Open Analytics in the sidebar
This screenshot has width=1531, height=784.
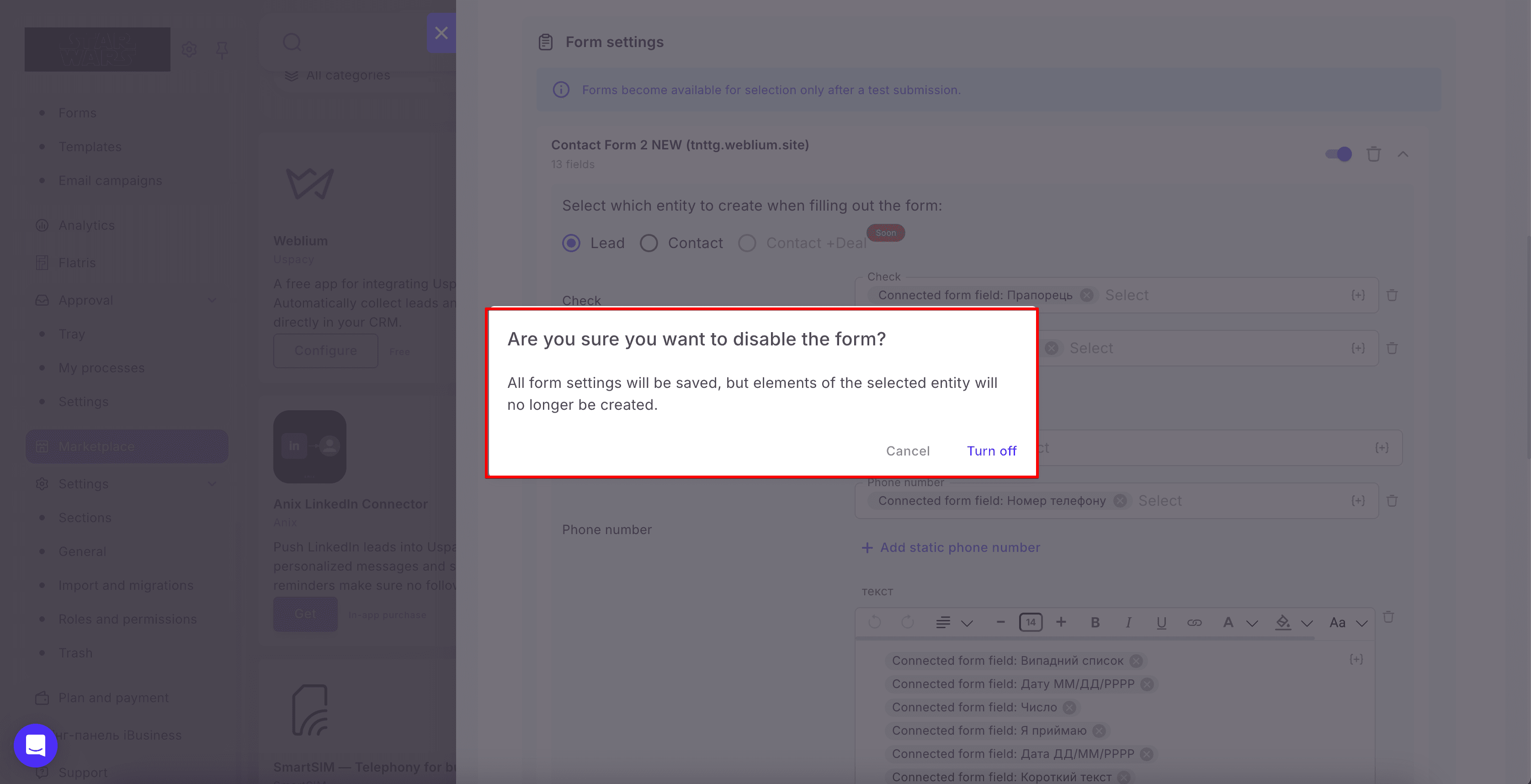point(86,225)
